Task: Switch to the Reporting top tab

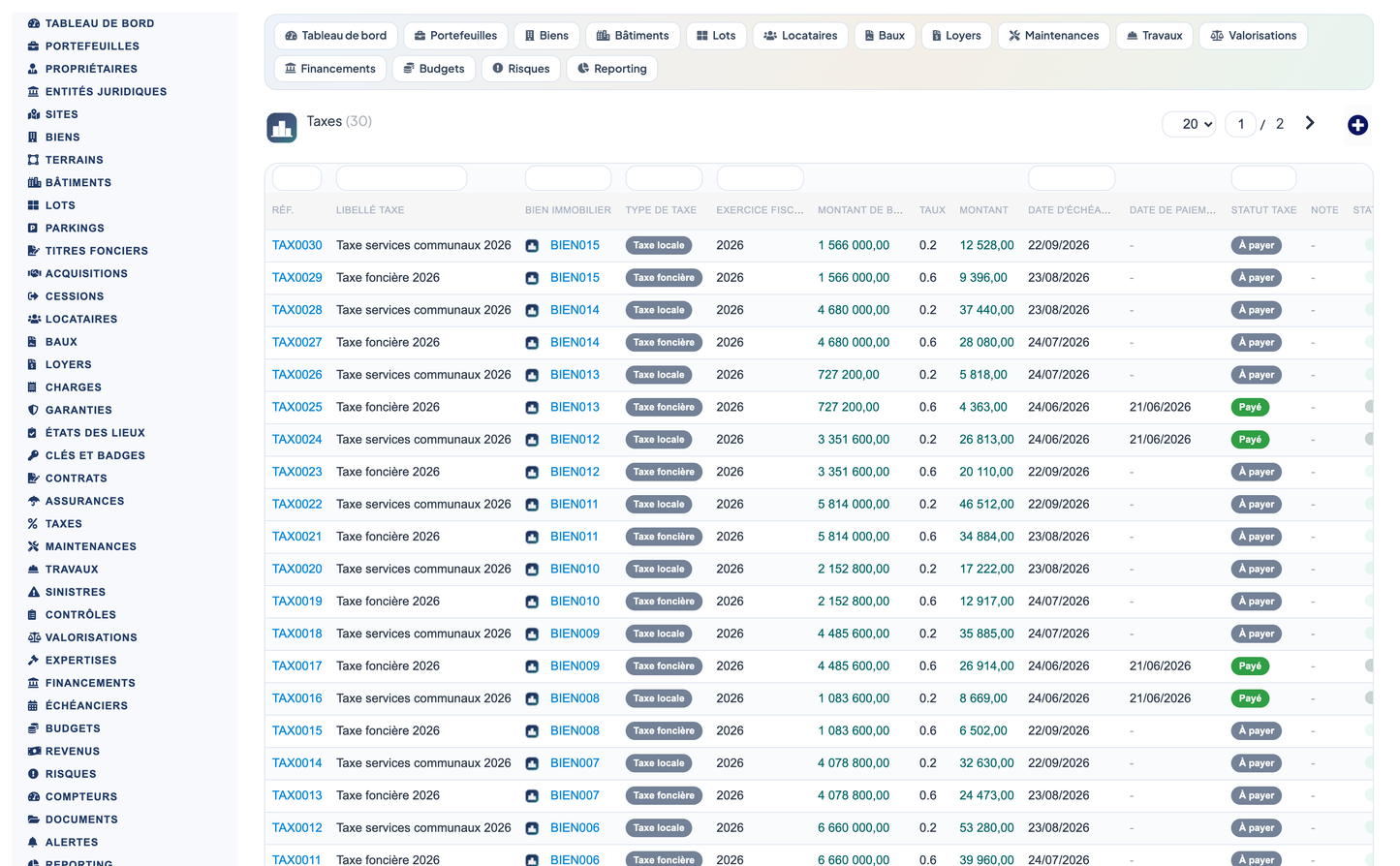Action: point(611,69)
